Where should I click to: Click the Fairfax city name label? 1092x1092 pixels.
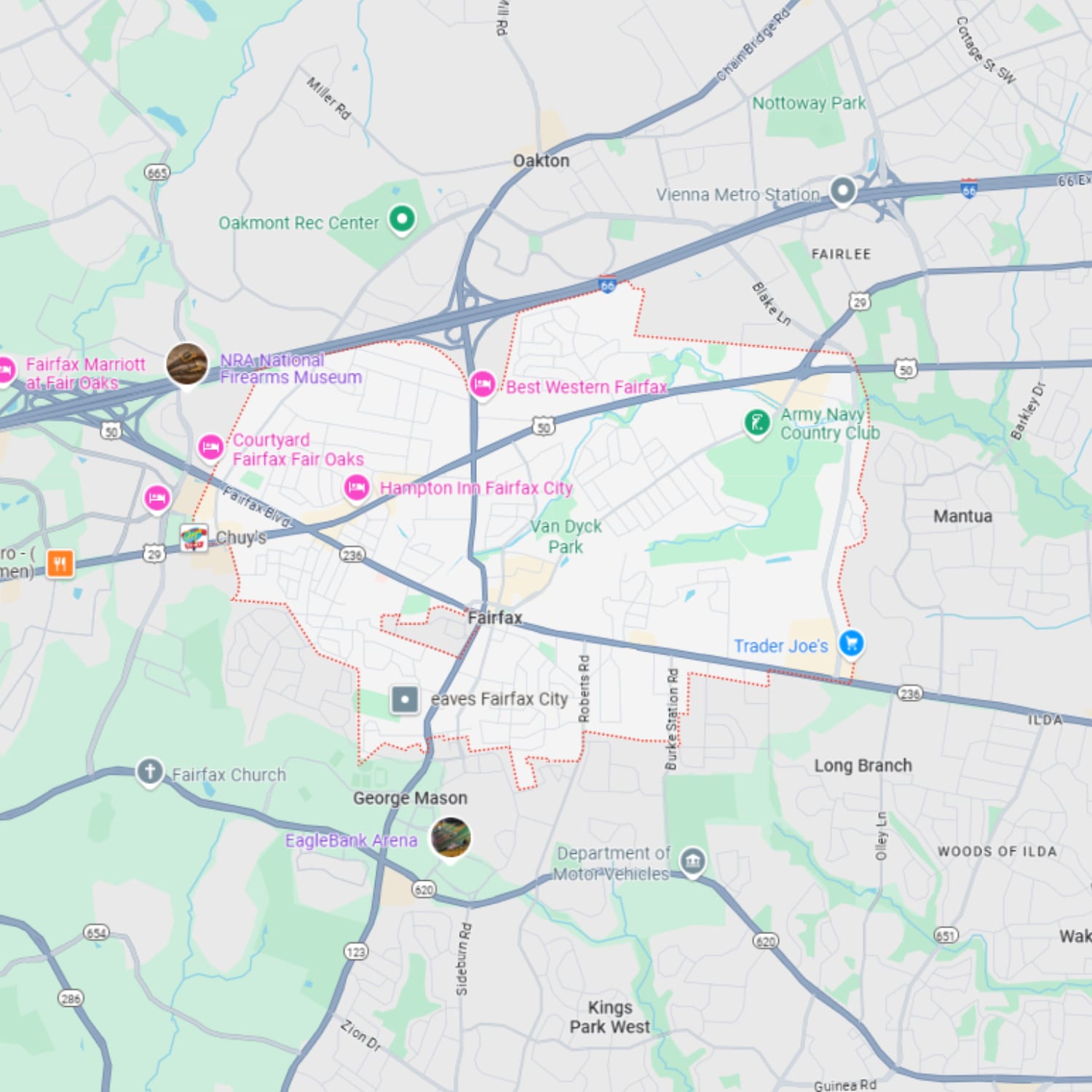(x=495, y=618)
